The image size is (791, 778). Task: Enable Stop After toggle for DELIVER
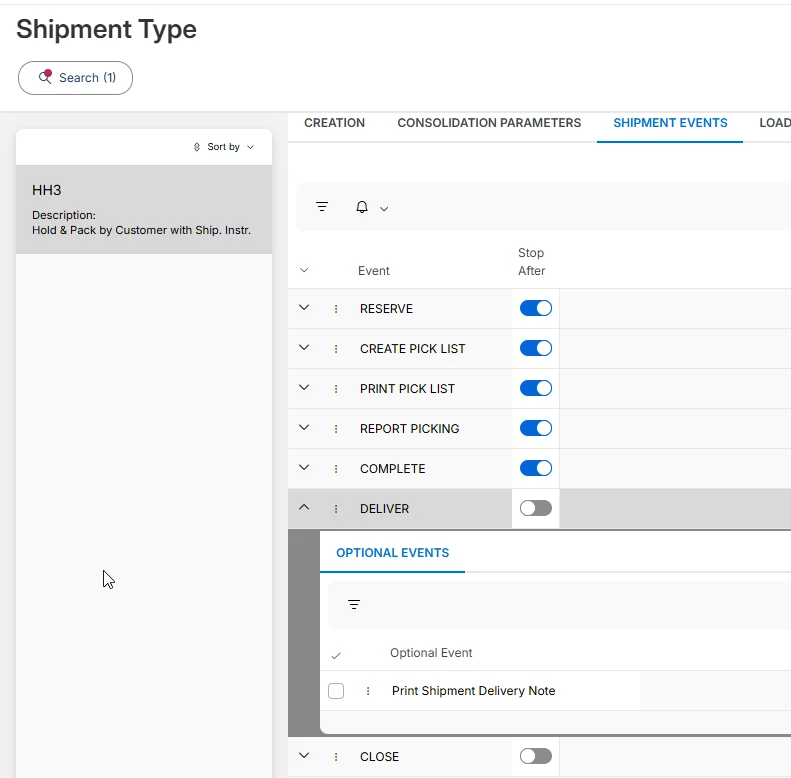tap(535, 509)
